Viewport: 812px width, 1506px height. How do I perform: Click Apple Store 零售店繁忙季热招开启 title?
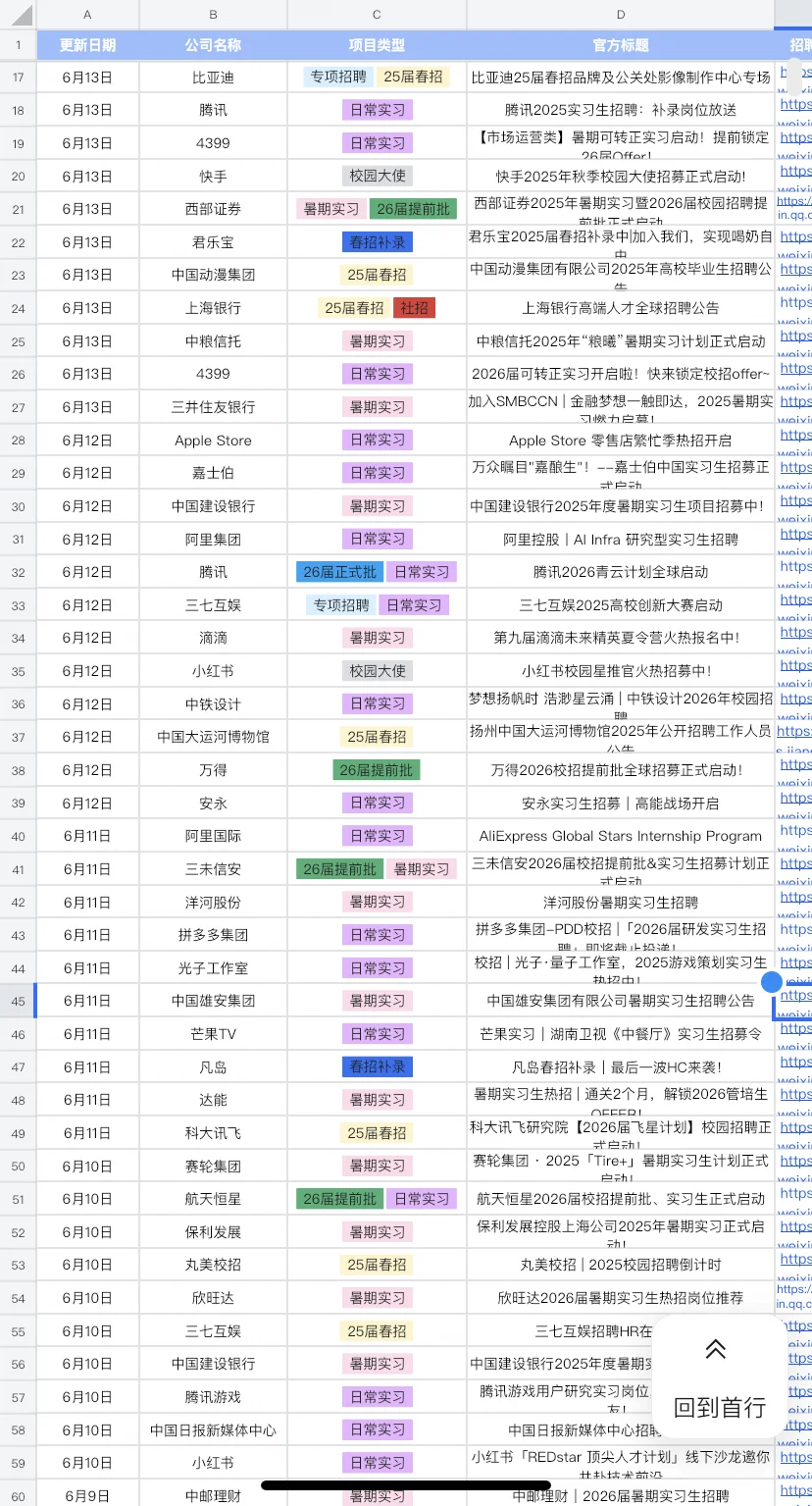coord(621,441)
